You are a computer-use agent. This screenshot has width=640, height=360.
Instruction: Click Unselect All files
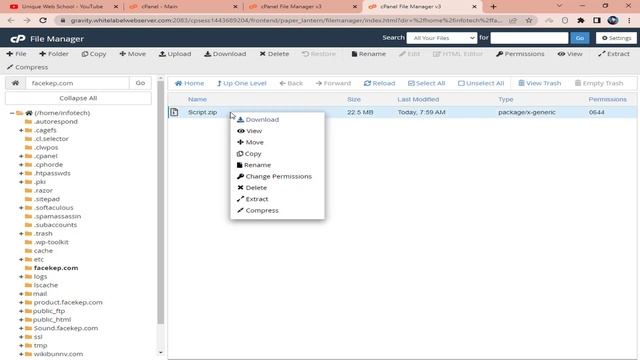(x=481, y=83)
